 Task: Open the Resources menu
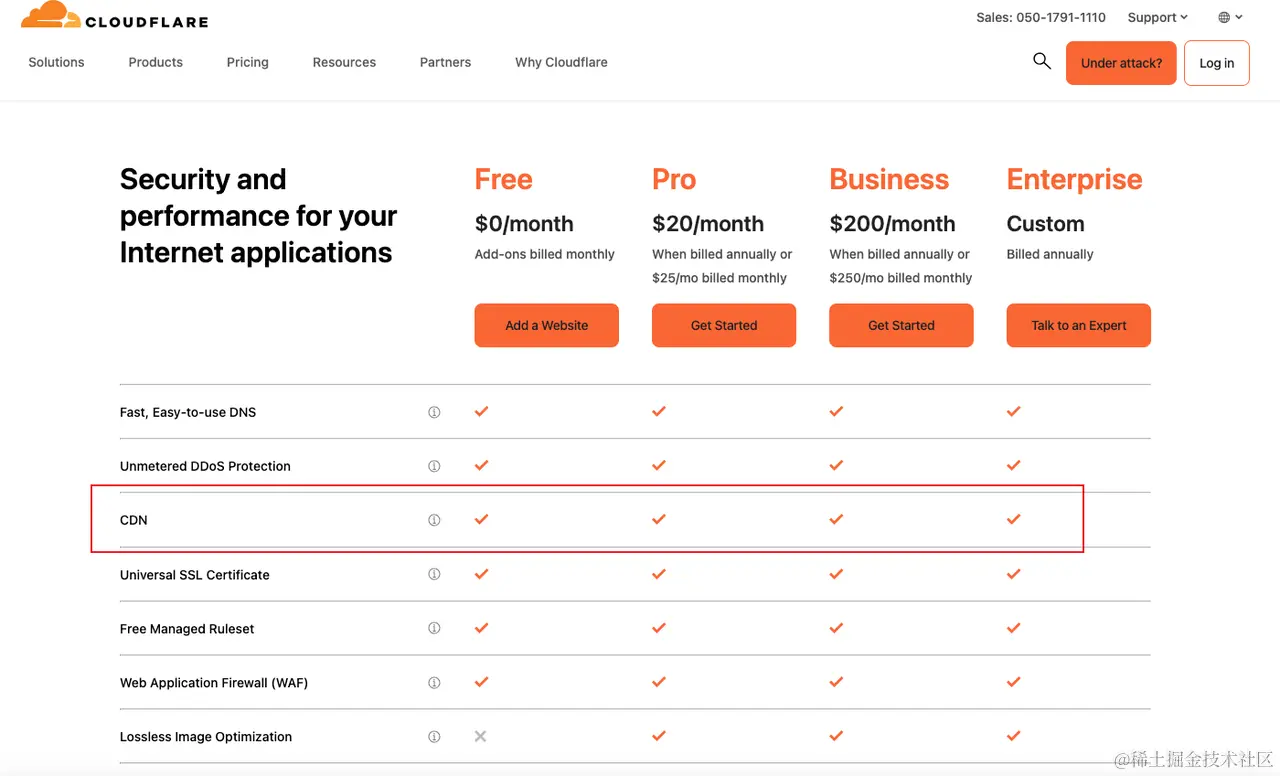tap(344, 62)
